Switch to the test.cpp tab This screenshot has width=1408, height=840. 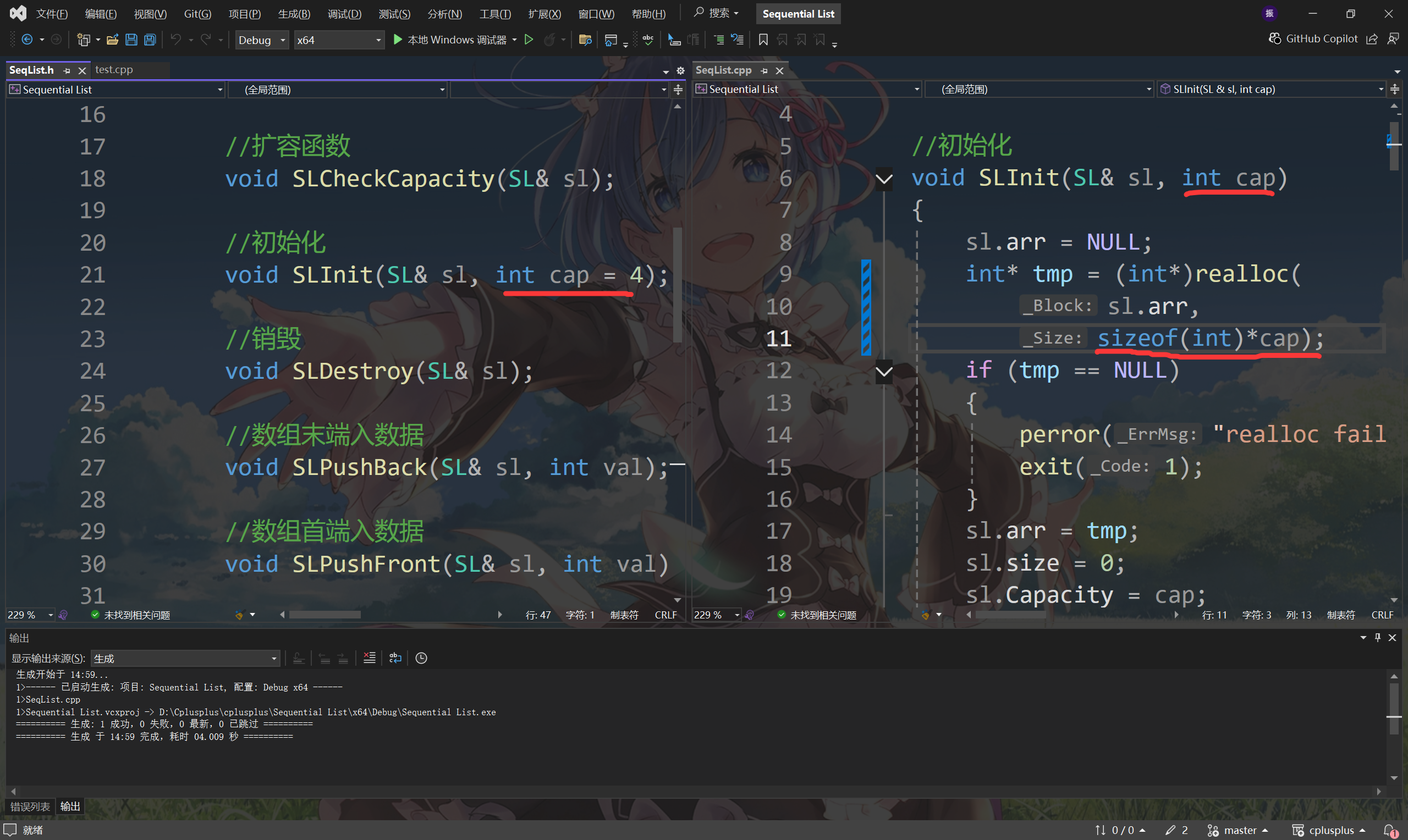coord(114,70)
